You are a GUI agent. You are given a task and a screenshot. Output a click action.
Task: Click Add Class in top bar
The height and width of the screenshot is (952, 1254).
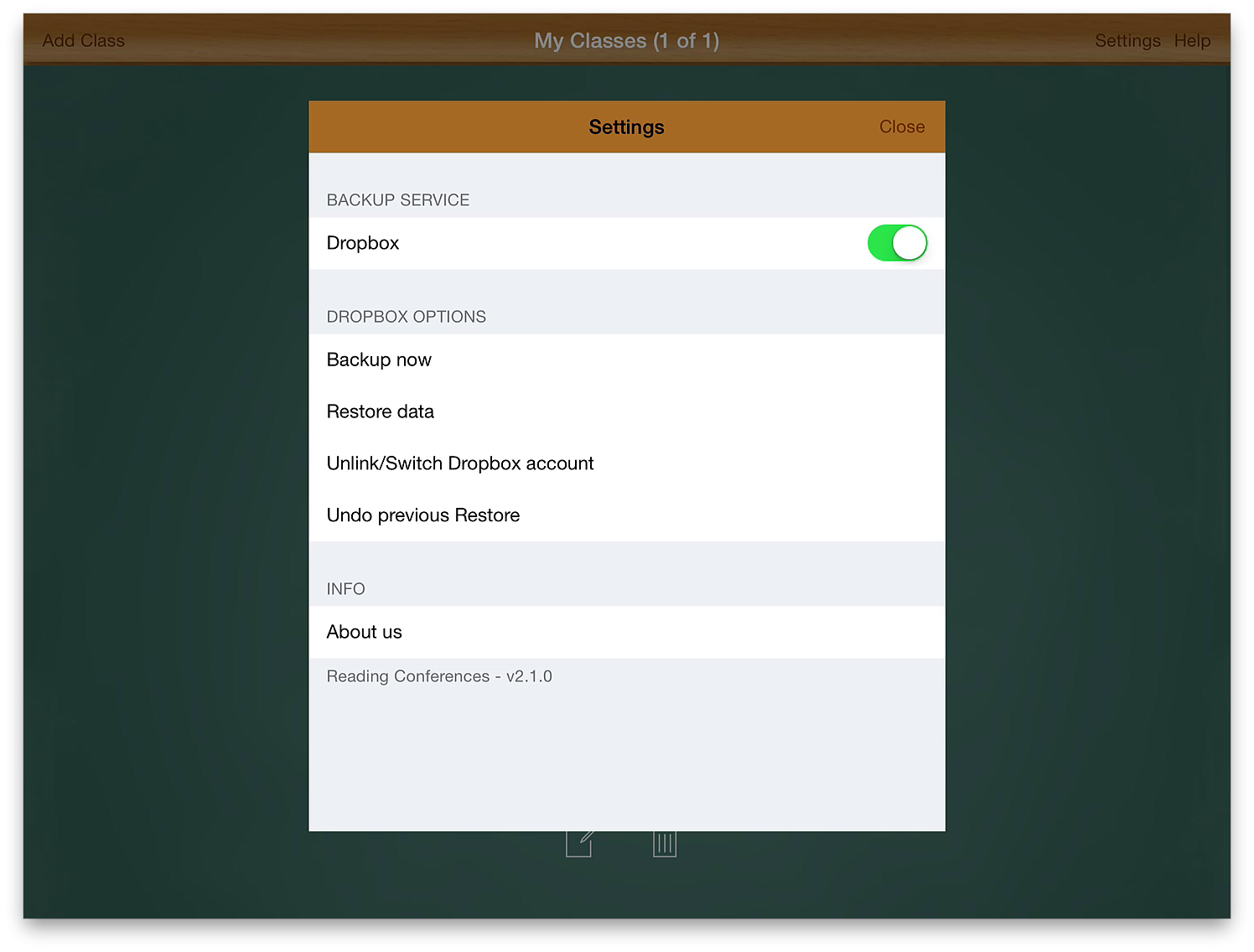pos(84,40)
